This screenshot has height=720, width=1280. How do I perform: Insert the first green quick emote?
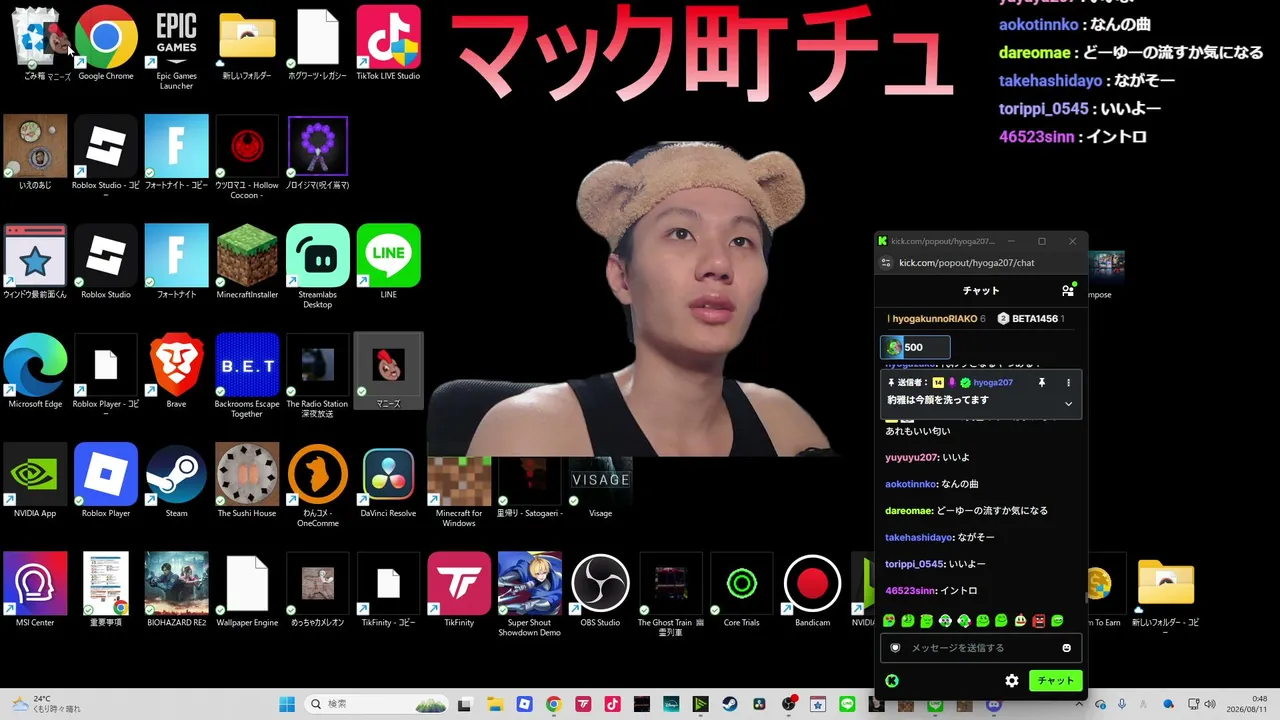[x=891, y=621]
